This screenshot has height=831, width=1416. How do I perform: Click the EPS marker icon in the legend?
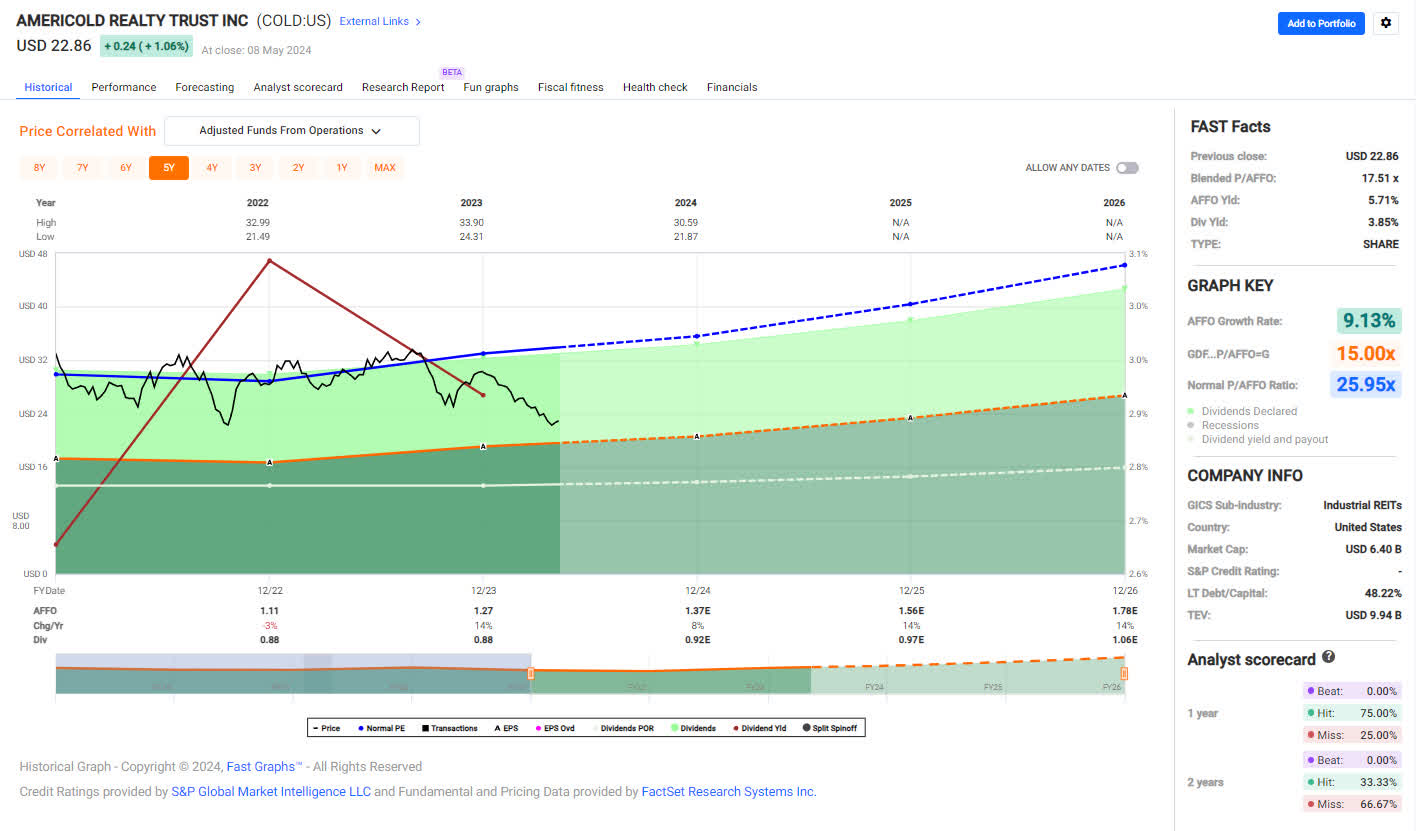pyautogui.click(x=496, y=727)
